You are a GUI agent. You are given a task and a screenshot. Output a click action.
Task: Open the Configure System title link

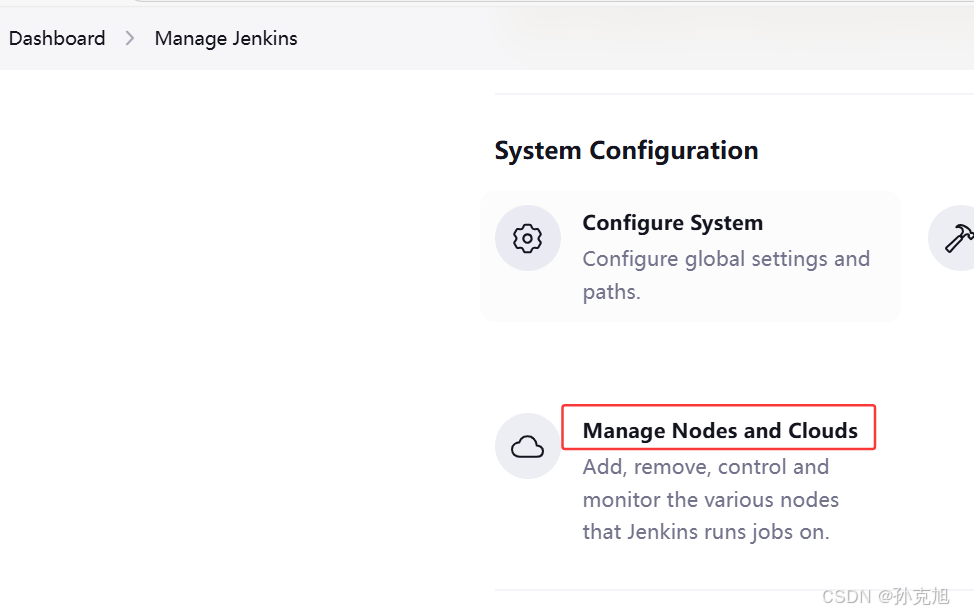point(673,222)
